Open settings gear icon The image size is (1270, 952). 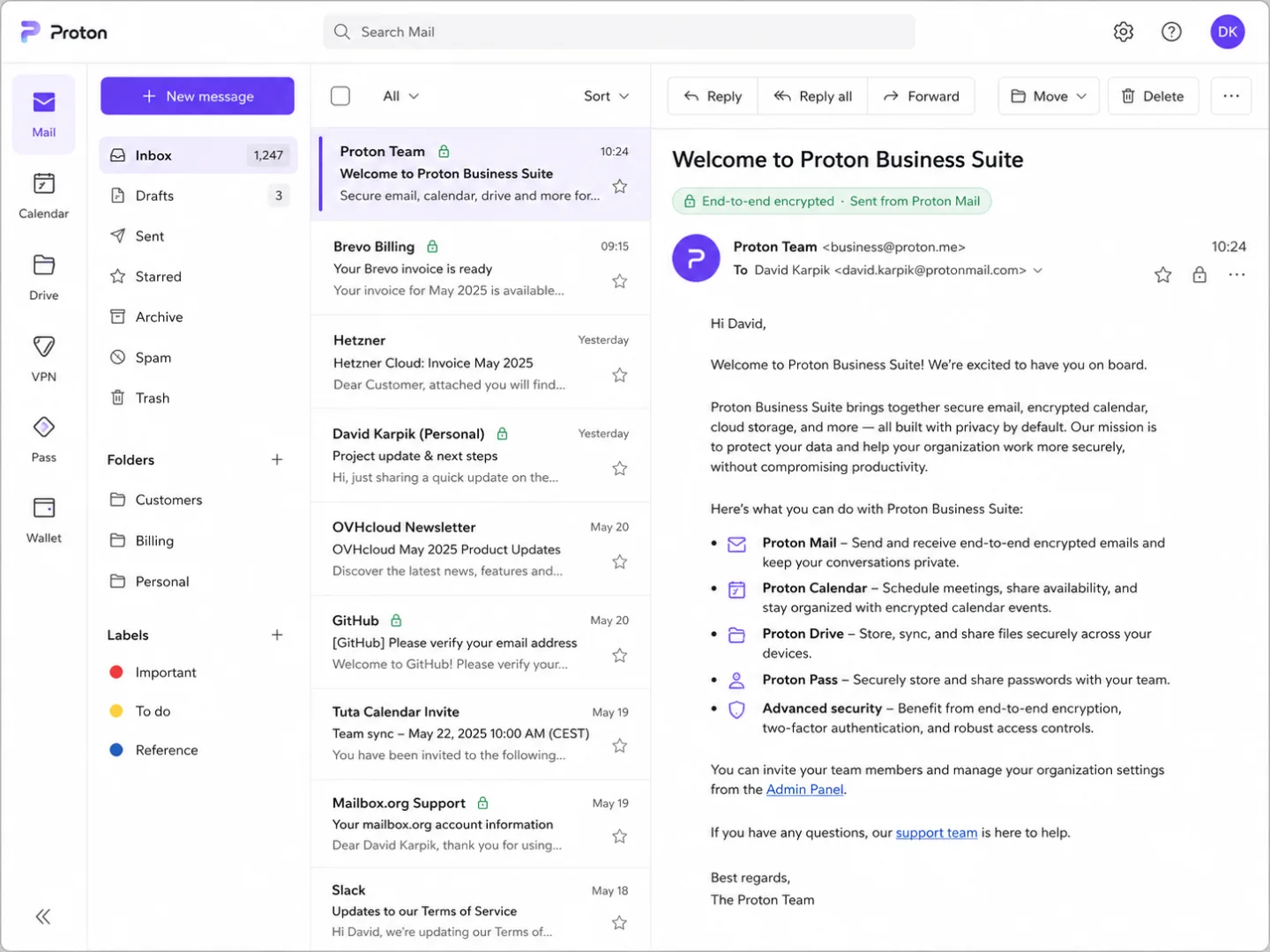pyautogui.click(x=1124, y=32)
